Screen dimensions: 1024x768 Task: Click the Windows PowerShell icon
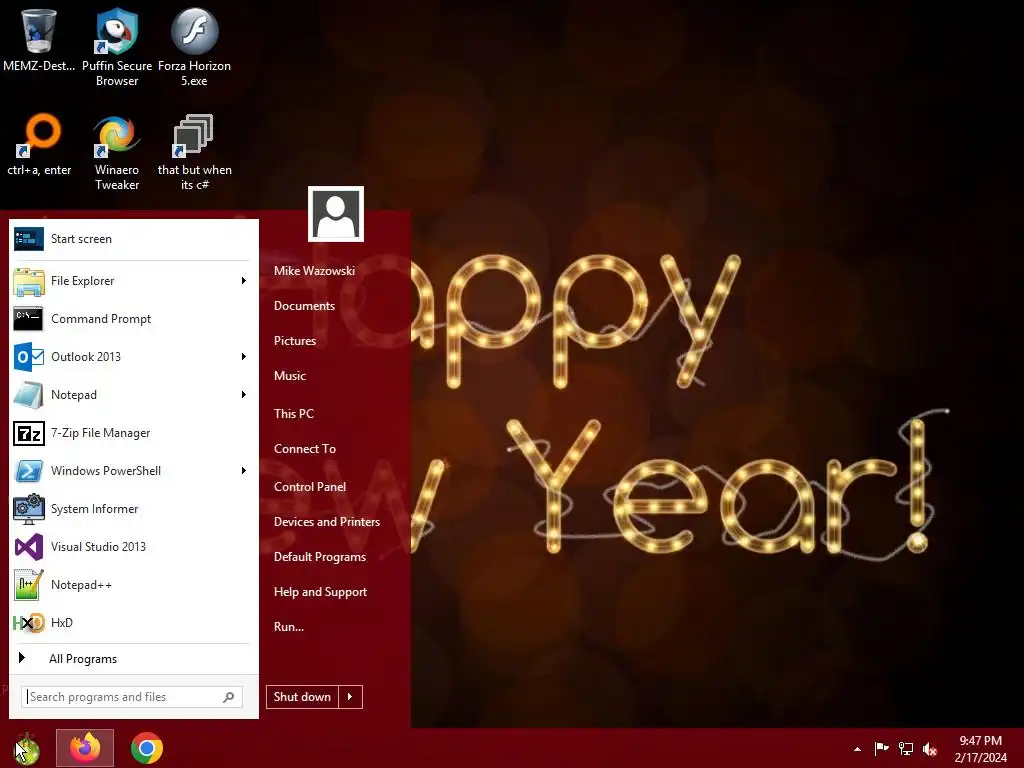(x=29, y=471)
